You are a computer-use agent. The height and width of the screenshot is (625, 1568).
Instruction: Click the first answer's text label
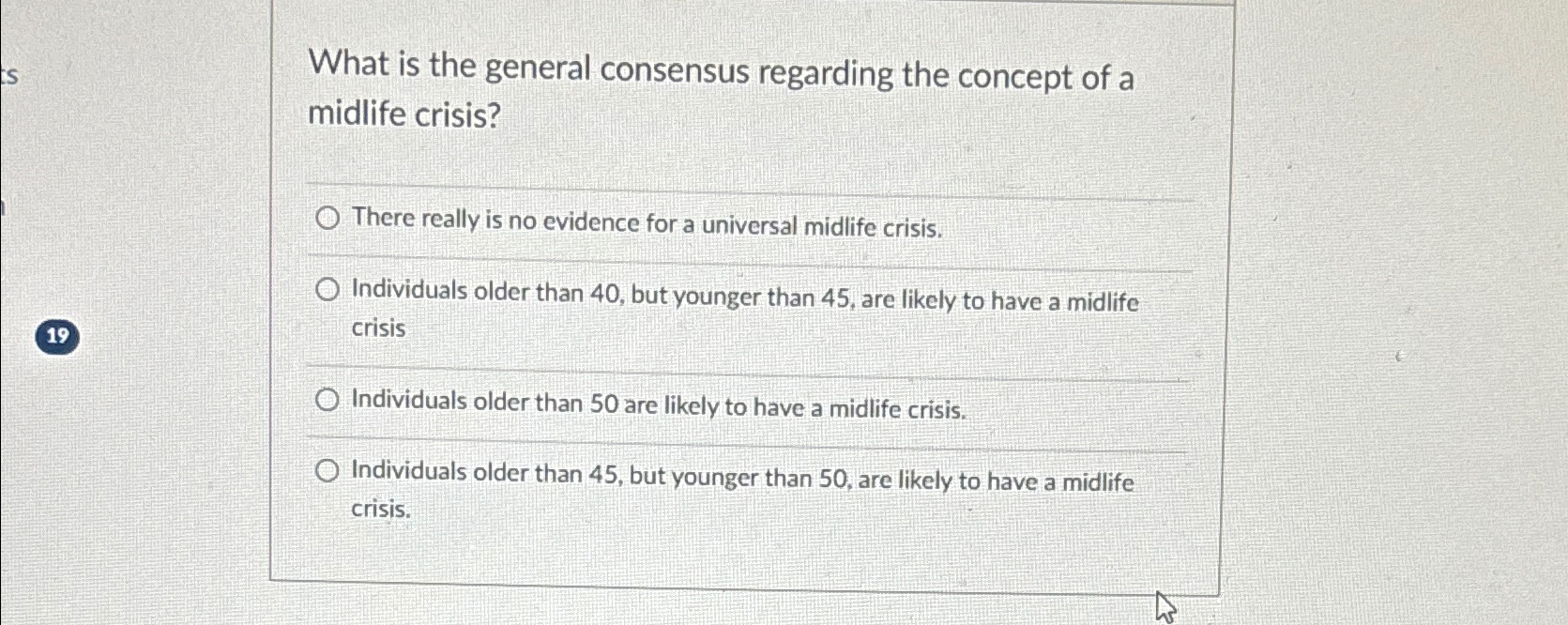coord(645,221)
